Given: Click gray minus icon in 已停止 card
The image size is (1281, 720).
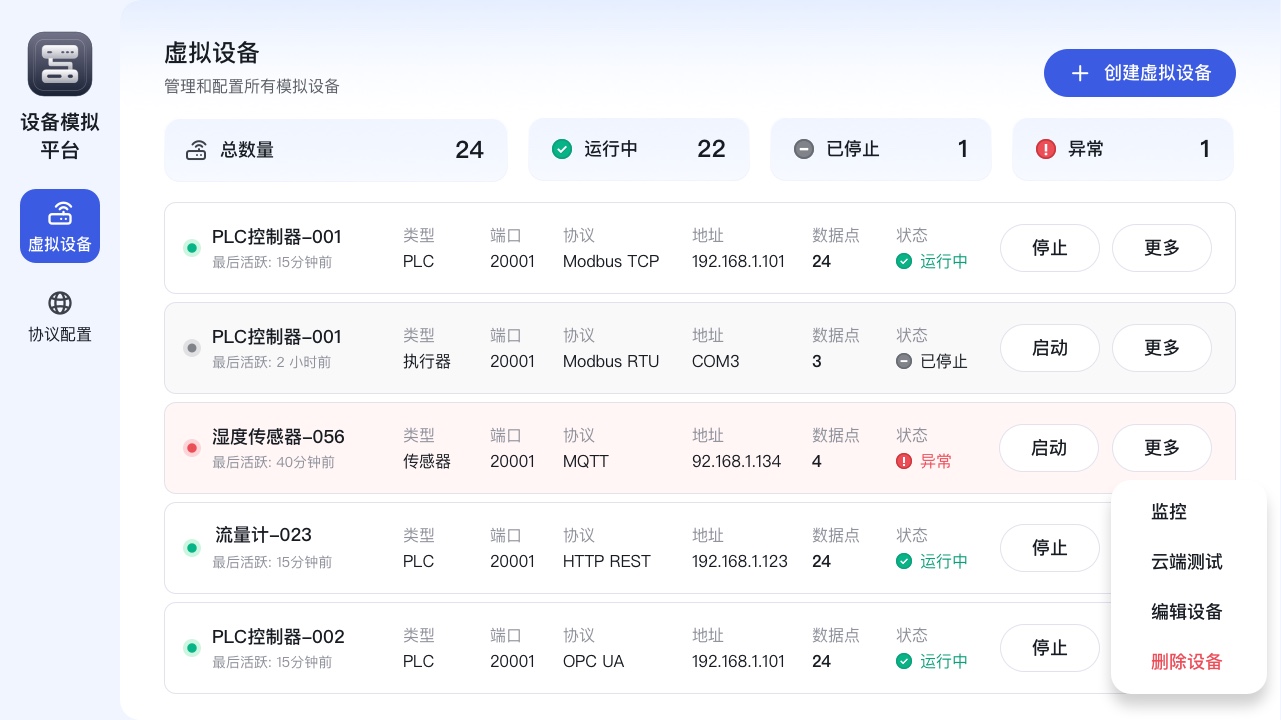Looking at the screenshot, I should (x=804, y=149).
